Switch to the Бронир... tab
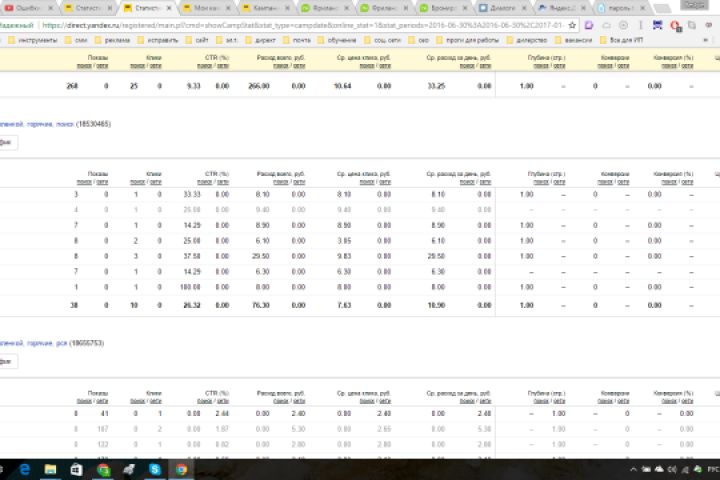720x480 pixels. [x=443, y=8]
